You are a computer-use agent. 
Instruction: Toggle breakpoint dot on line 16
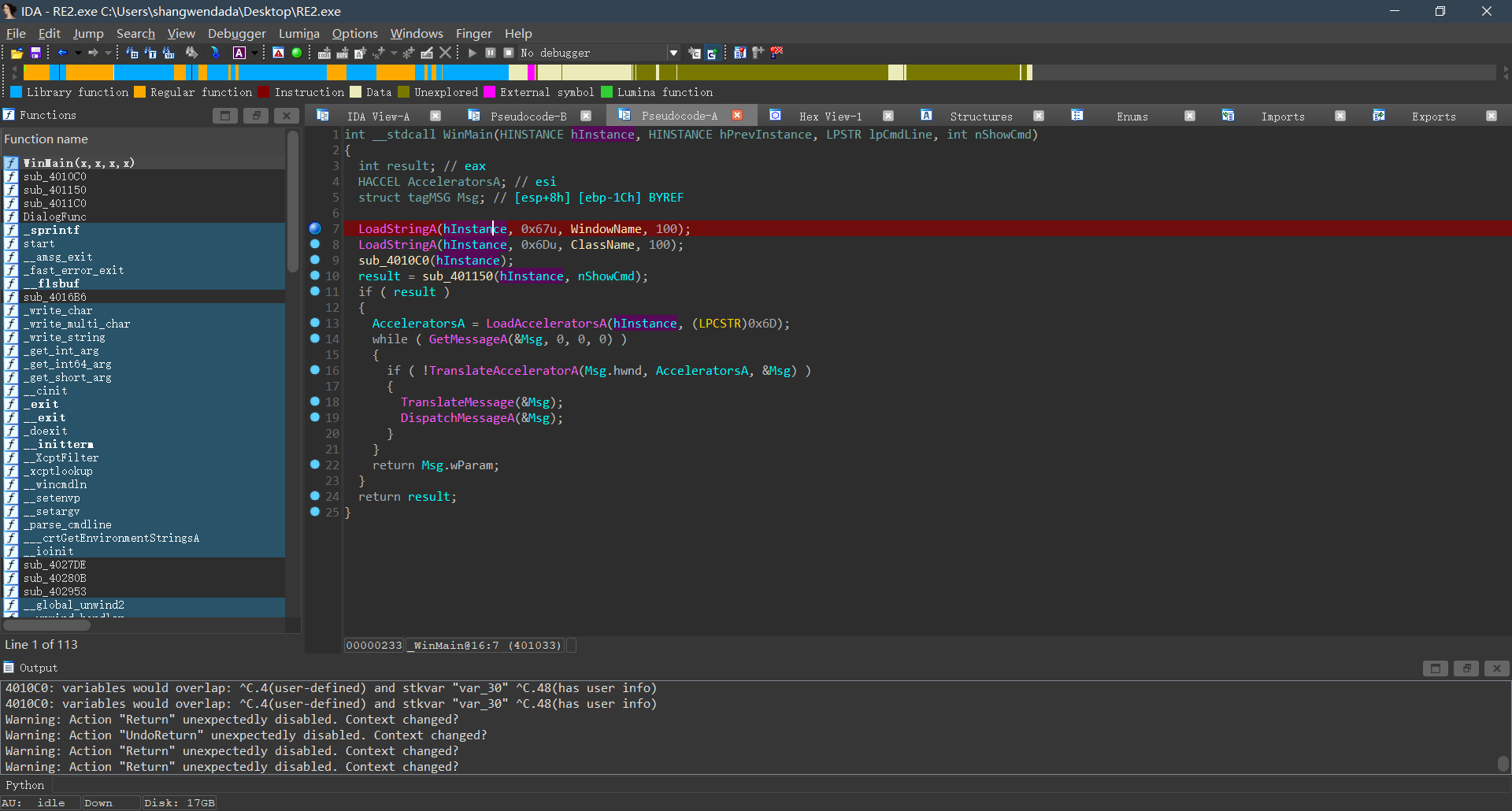[315, 370]
